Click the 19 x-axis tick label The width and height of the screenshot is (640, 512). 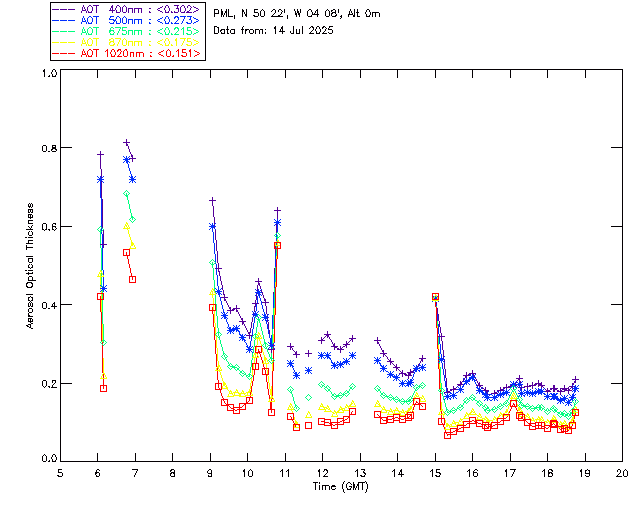pyautogui.click(x=585, y=474)
